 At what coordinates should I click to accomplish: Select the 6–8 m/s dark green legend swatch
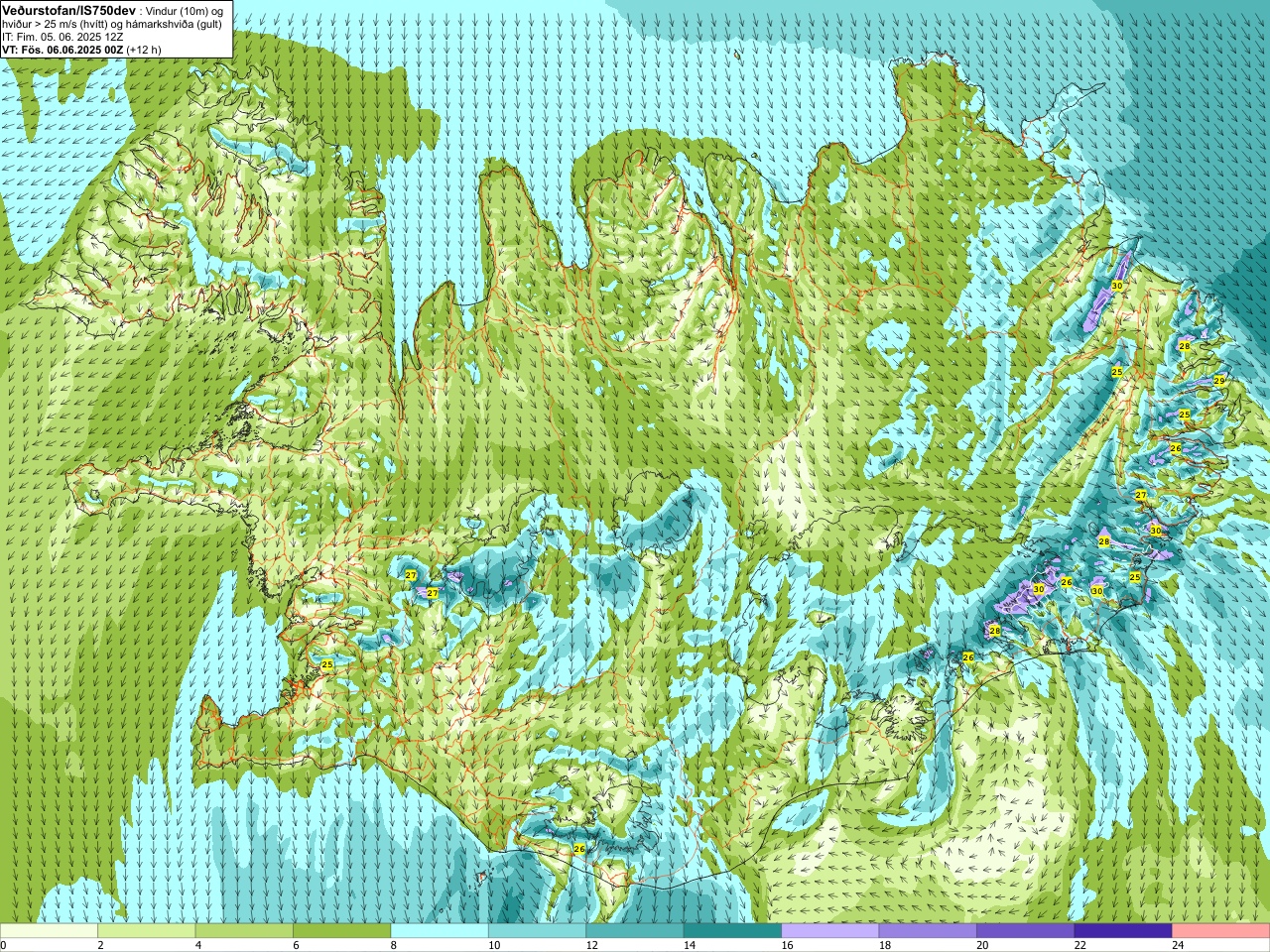coord(341,931)
